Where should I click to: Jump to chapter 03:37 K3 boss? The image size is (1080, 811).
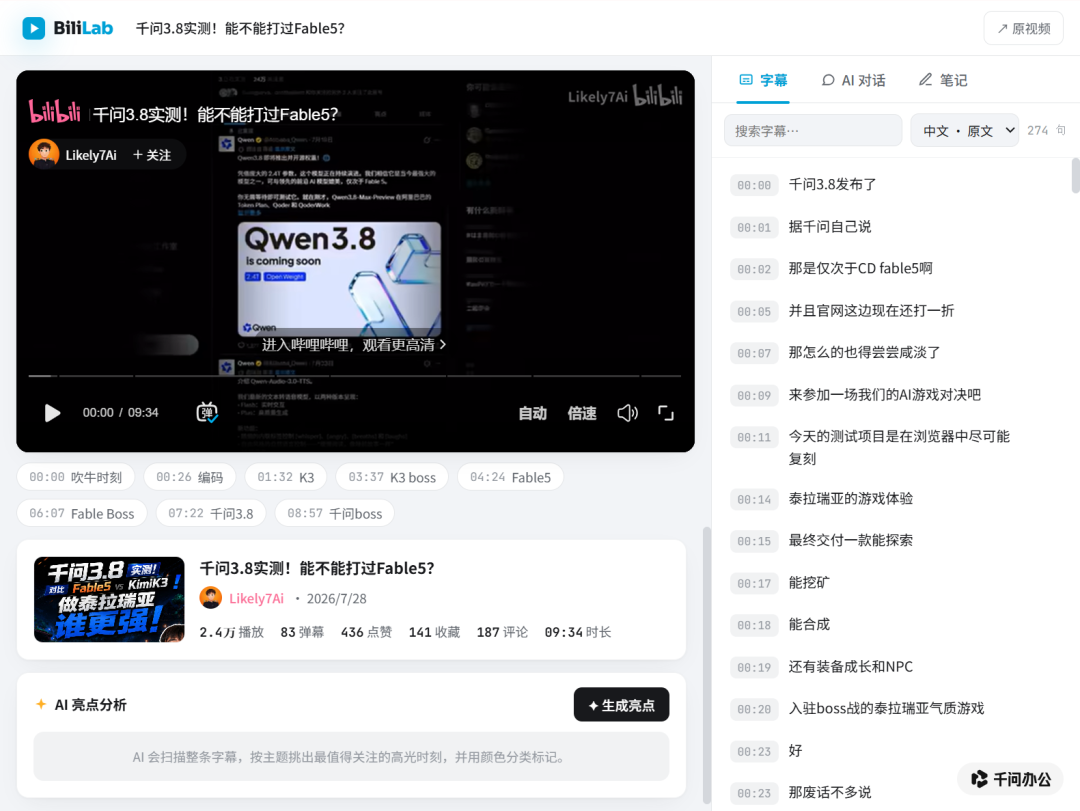click(392, 477)
